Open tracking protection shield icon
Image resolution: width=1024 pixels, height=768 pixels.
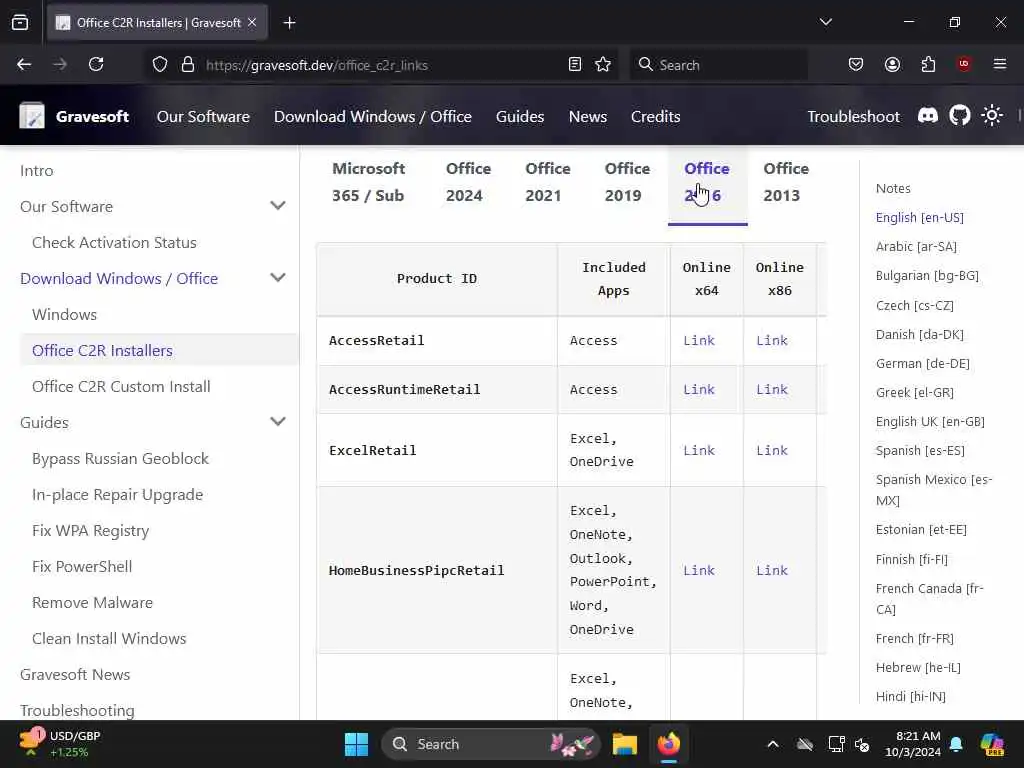(159, 65)
